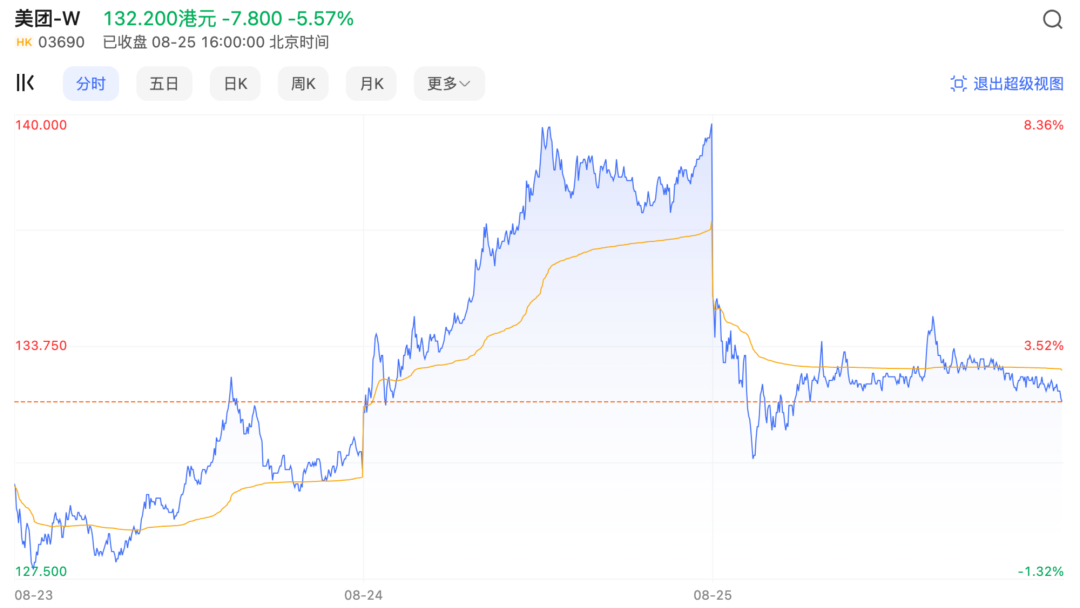Click the candlestick chart icon left of 分时

point(25,83)
